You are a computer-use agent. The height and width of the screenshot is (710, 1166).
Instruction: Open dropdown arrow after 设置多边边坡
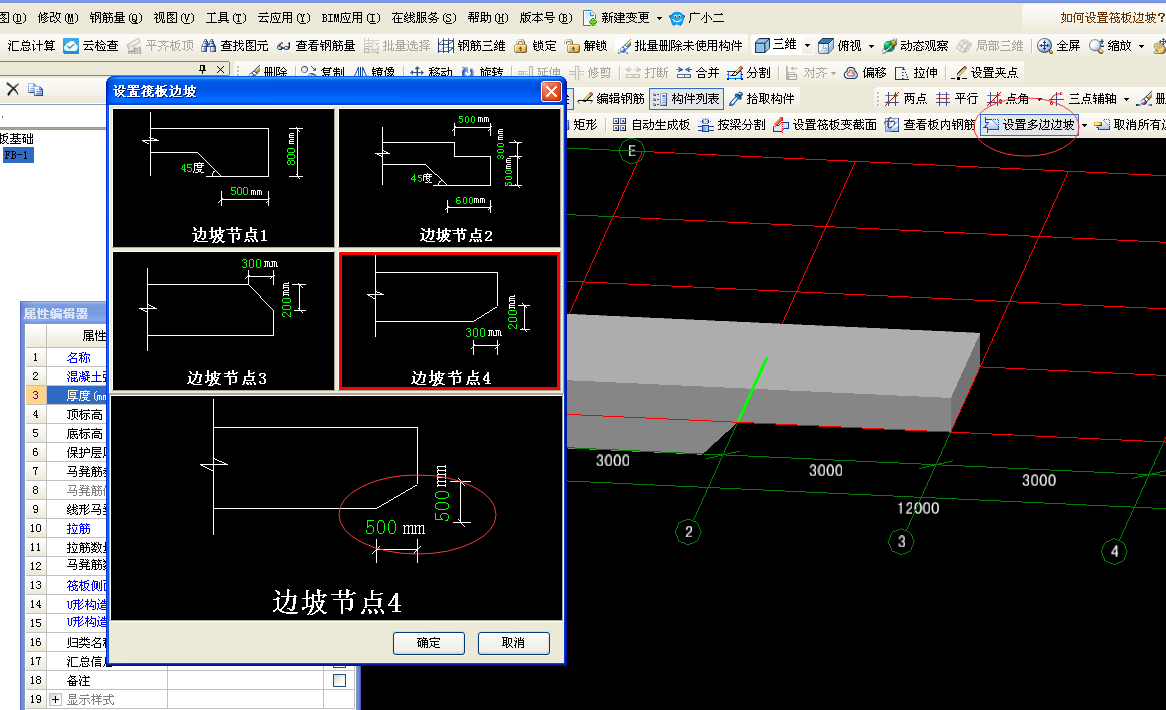tap(1084, 125)
